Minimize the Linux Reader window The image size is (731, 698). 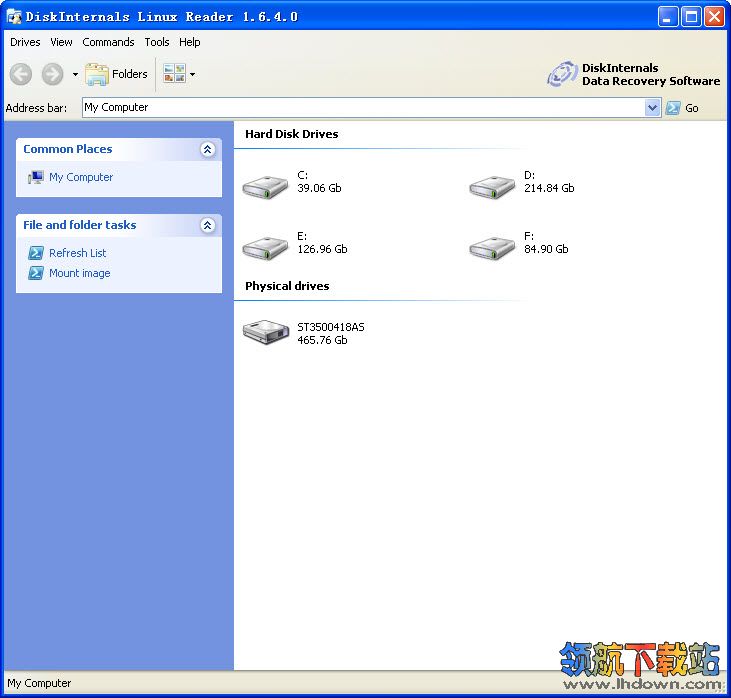coord(668,17)
